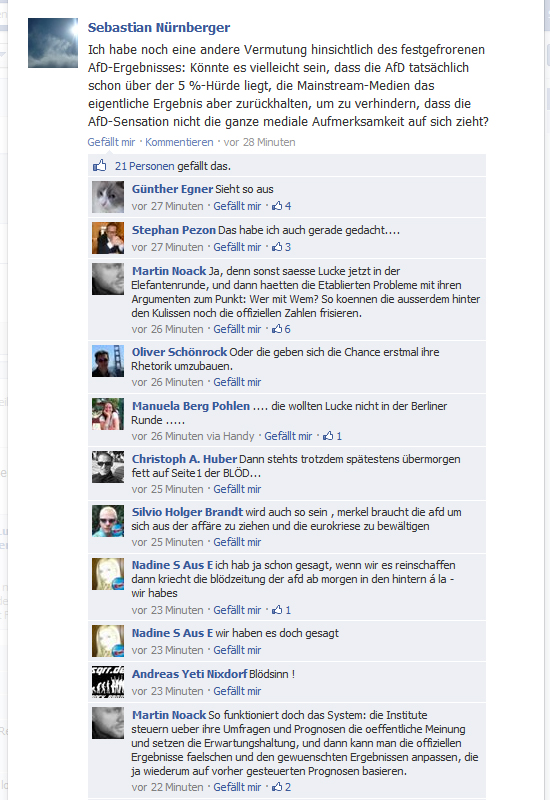Click the thumb icon showing 6 likes
The width and height of the screenshot is (550, 800).
click(x=277, y=329)
